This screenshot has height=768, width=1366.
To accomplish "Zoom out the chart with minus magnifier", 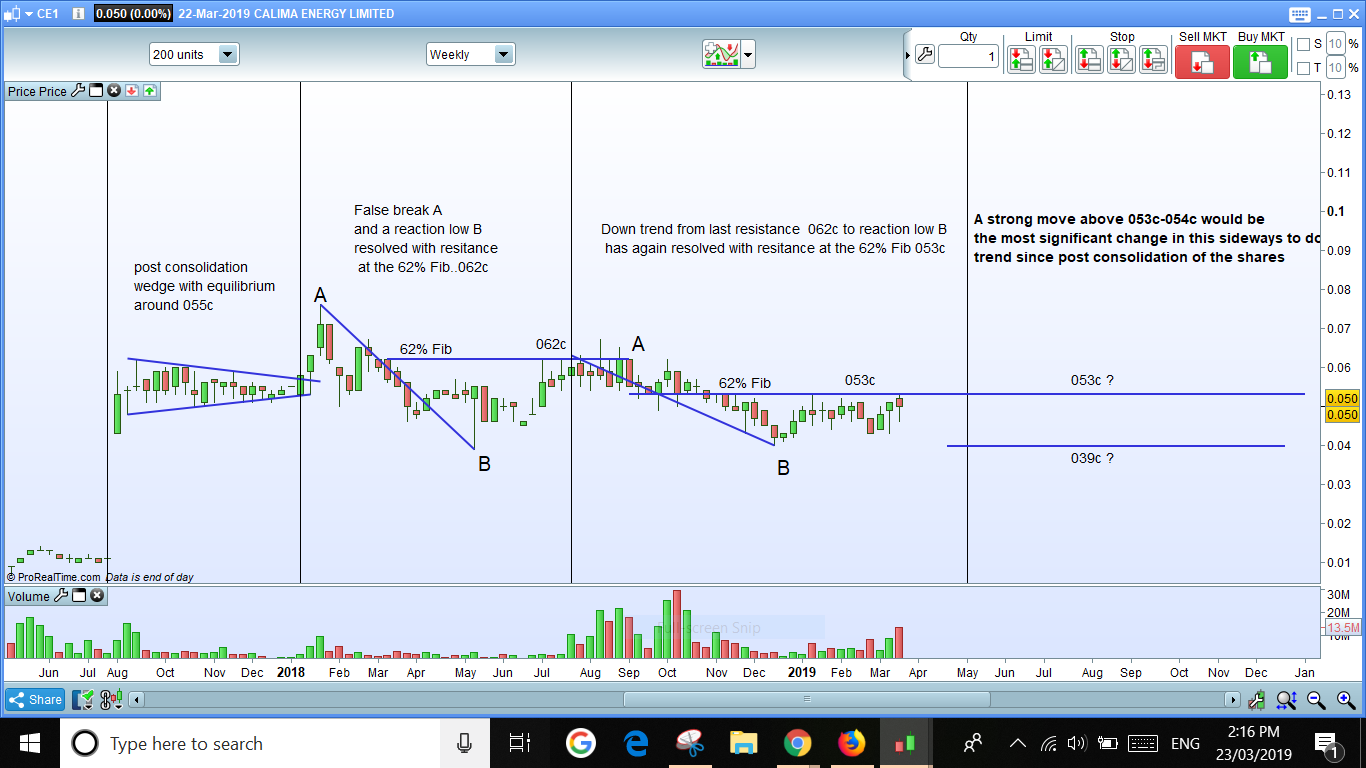I will coord(1316,700).
